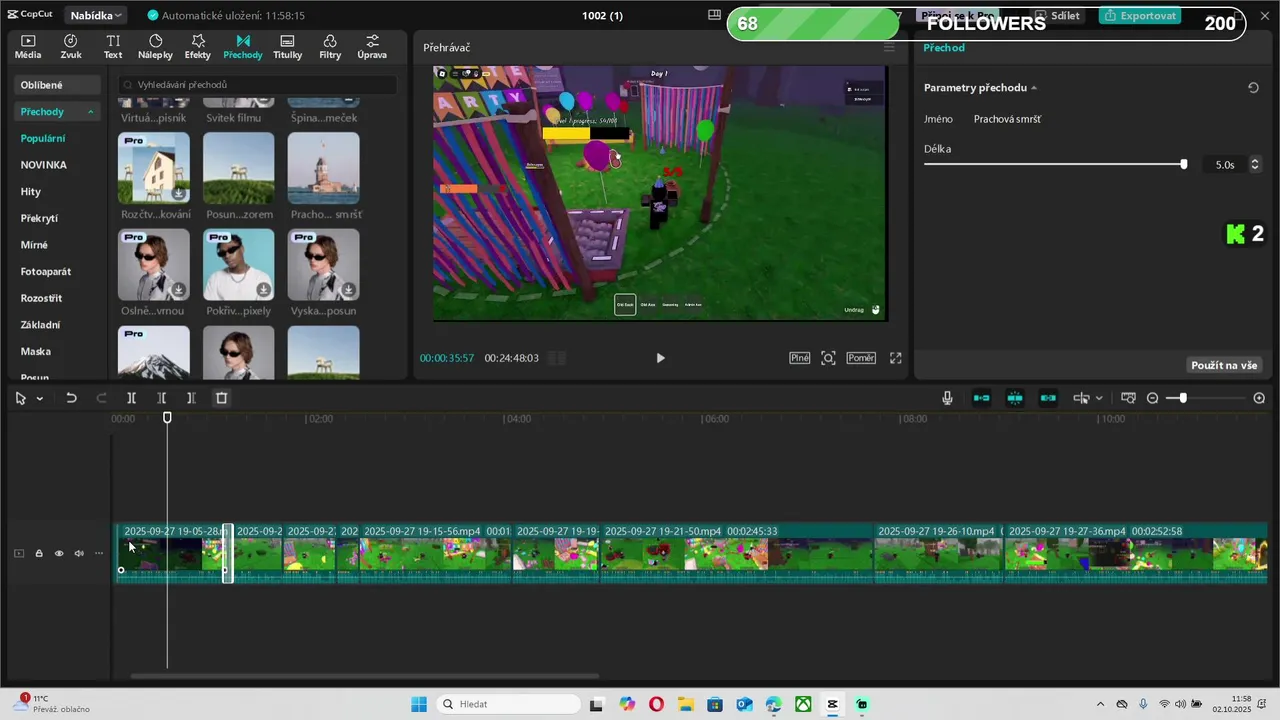Undo the last edit
The height and width of the screenshot is (720, 1280).
pyautogui.click(x=71, y=398)
